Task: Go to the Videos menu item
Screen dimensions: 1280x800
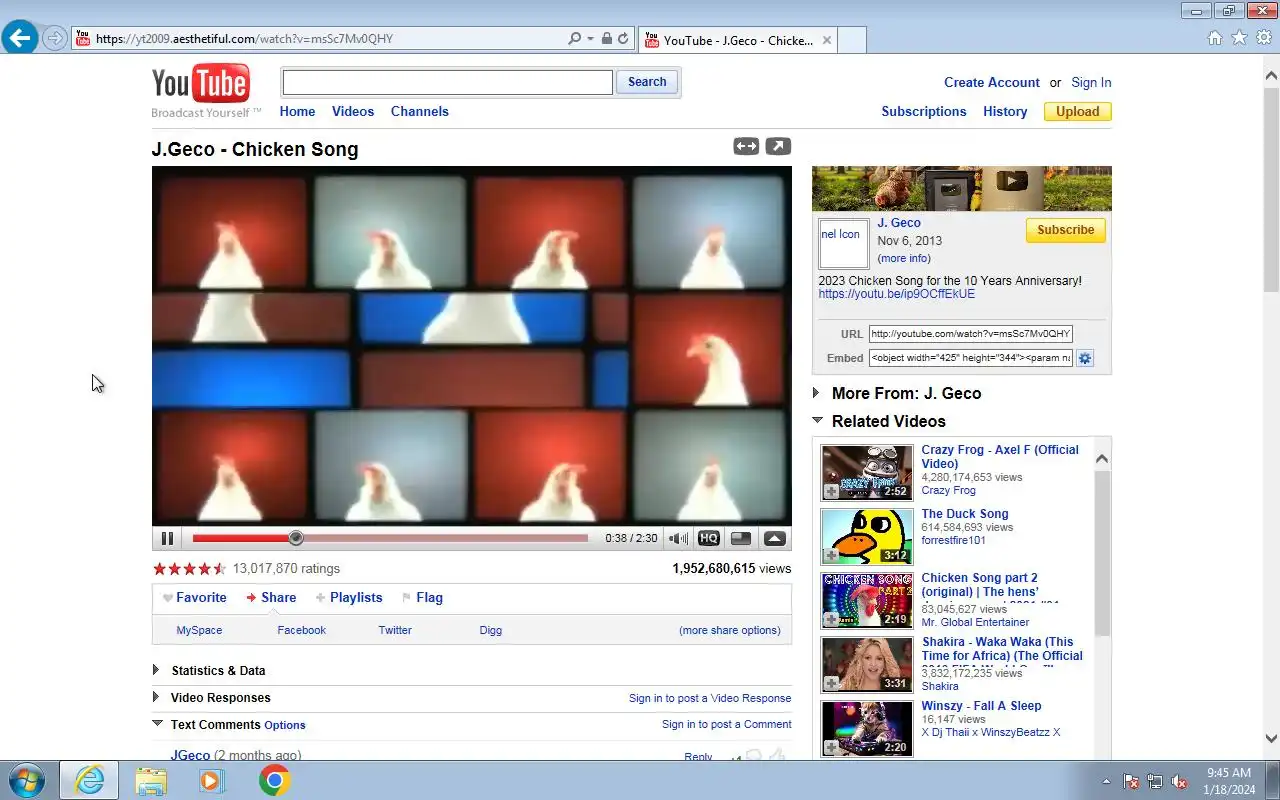Action: (x=353, y=111)
